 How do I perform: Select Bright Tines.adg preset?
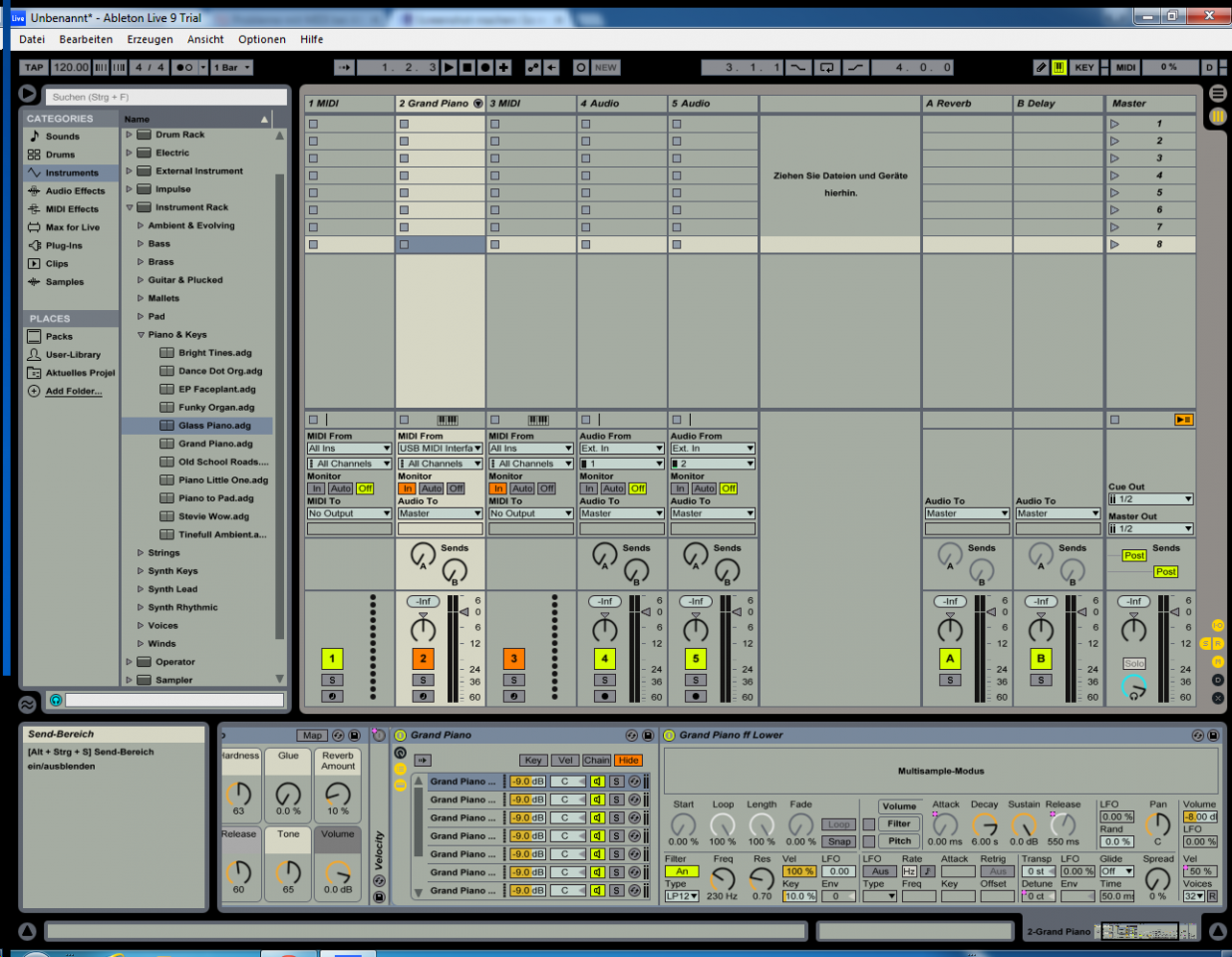coord(215,353)
